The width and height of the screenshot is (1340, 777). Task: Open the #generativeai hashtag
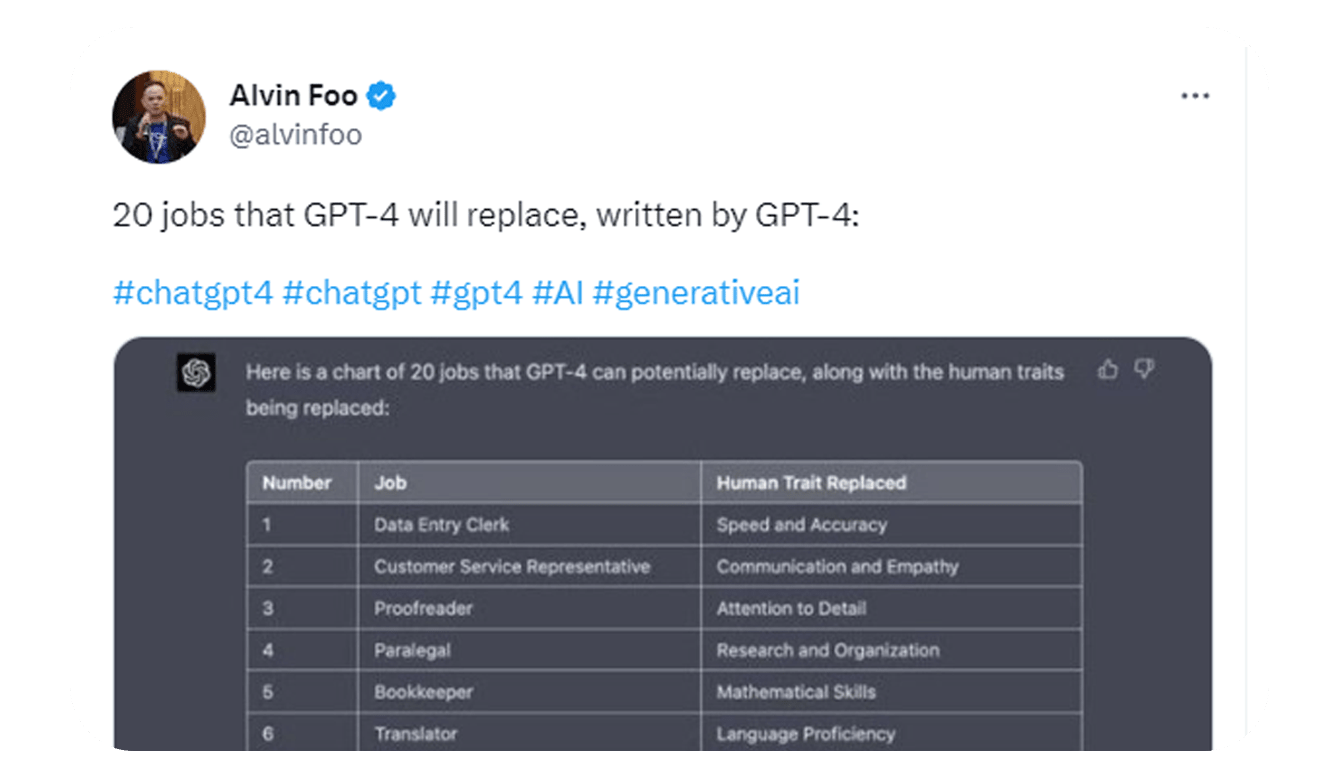pos(696,293)
